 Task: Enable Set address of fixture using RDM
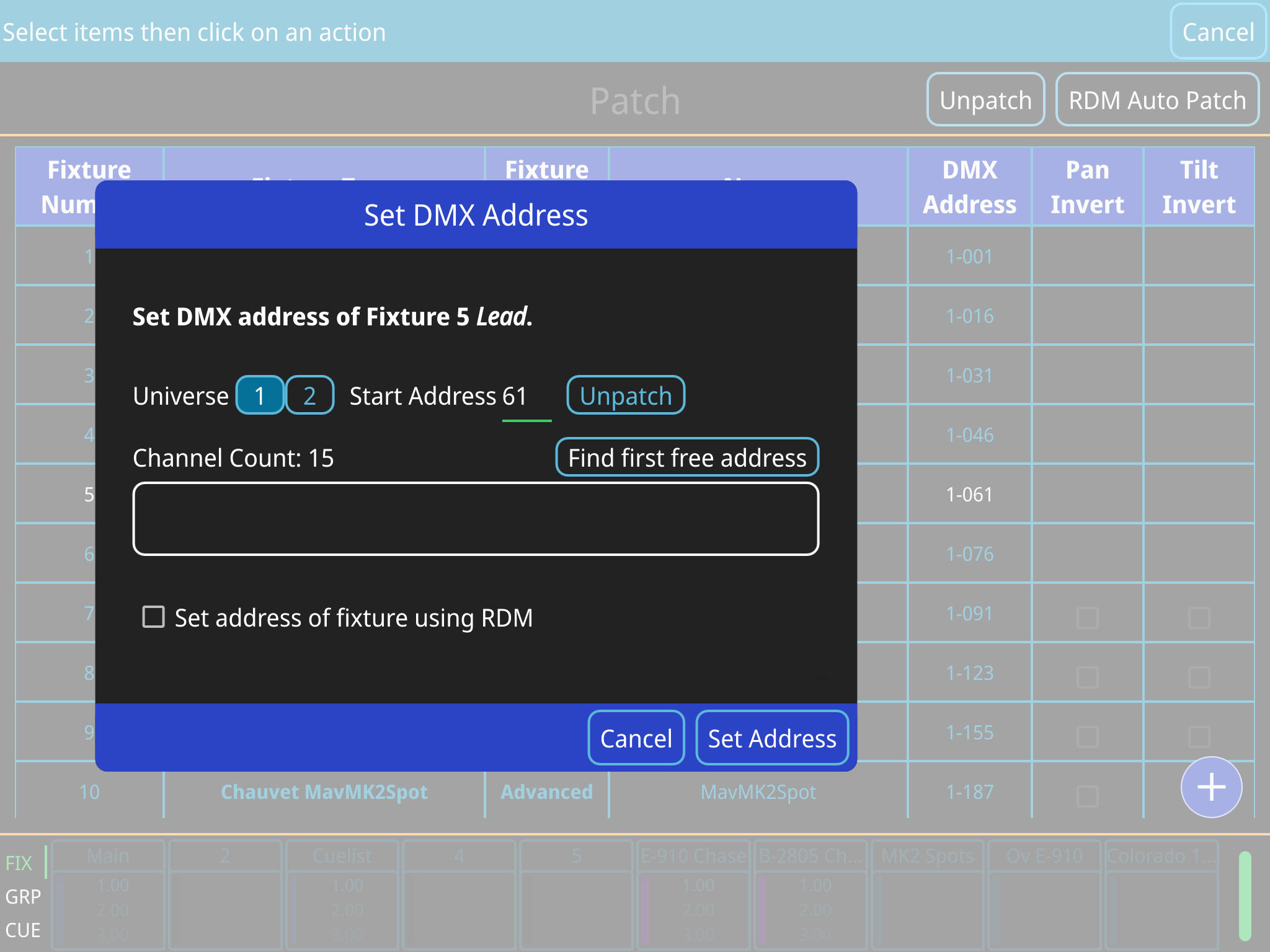coord(154,617)
